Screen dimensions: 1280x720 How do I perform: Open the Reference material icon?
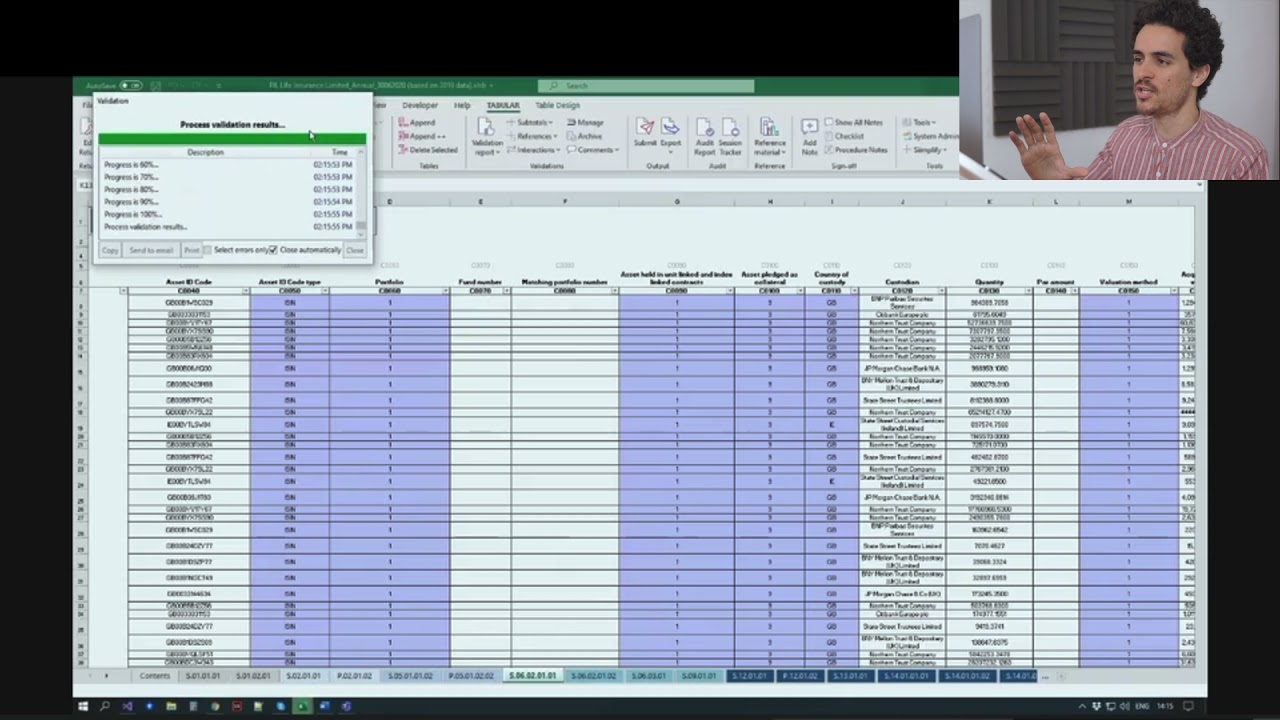click(x=769, y=136)
